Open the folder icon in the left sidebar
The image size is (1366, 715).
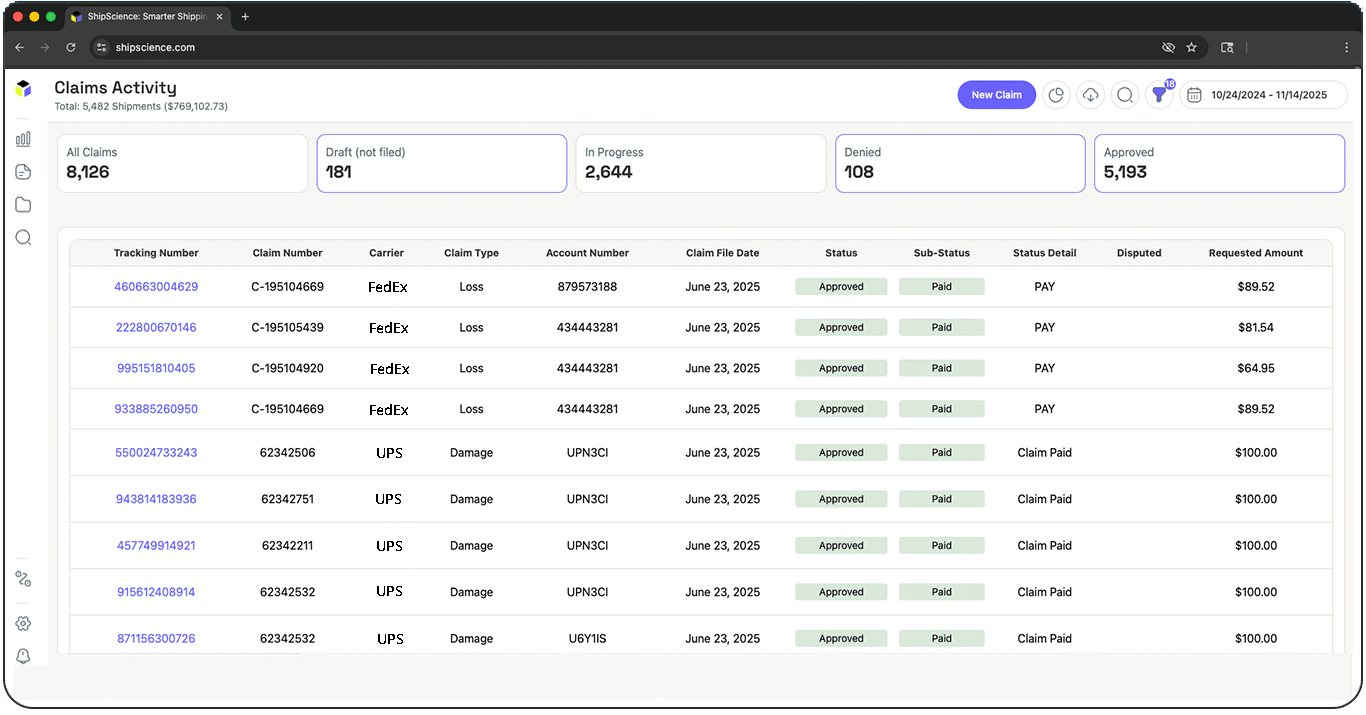pos(23,204)
